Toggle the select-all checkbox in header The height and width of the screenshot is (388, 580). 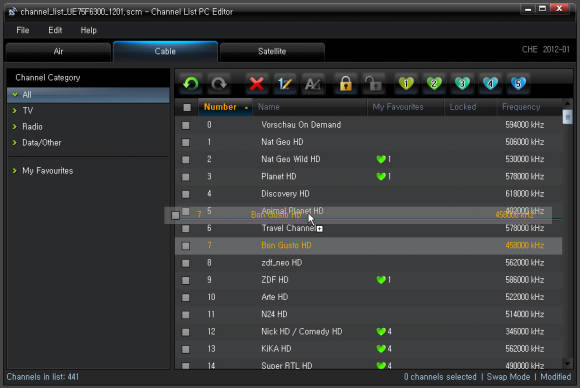tap(187, 107)
